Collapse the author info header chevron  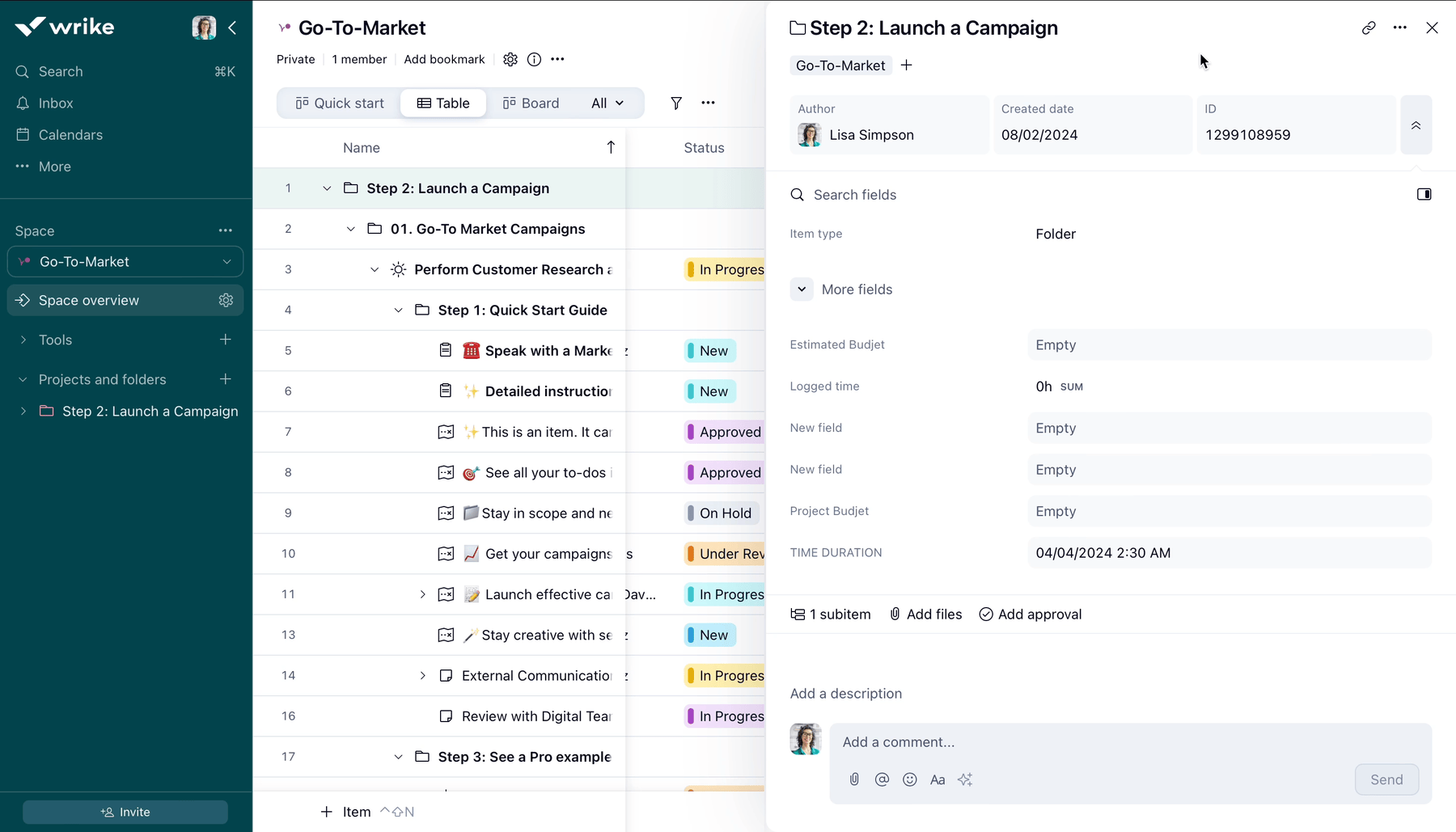click(x=1416, y=125)
